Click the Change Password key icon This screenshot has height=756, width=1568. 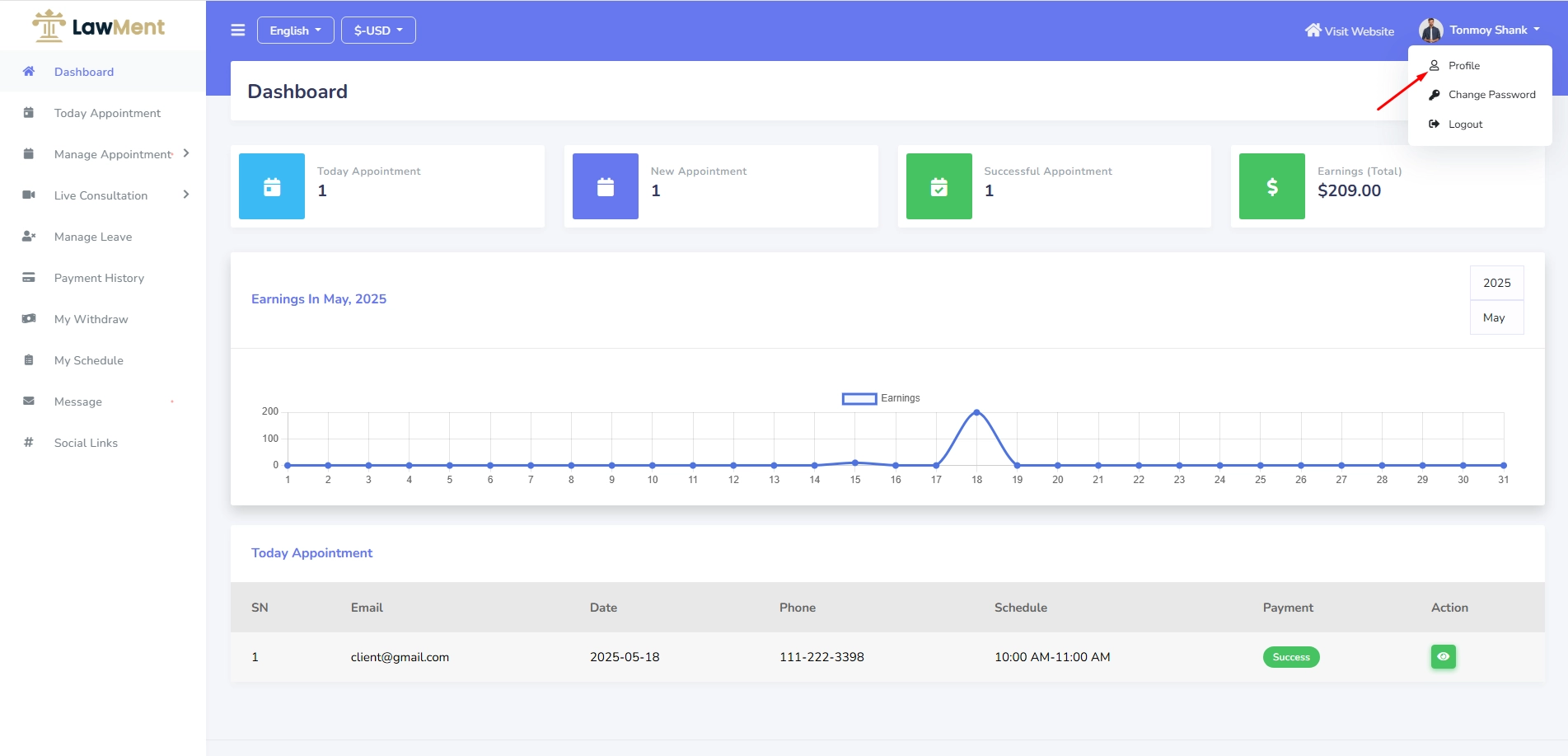1435,95
